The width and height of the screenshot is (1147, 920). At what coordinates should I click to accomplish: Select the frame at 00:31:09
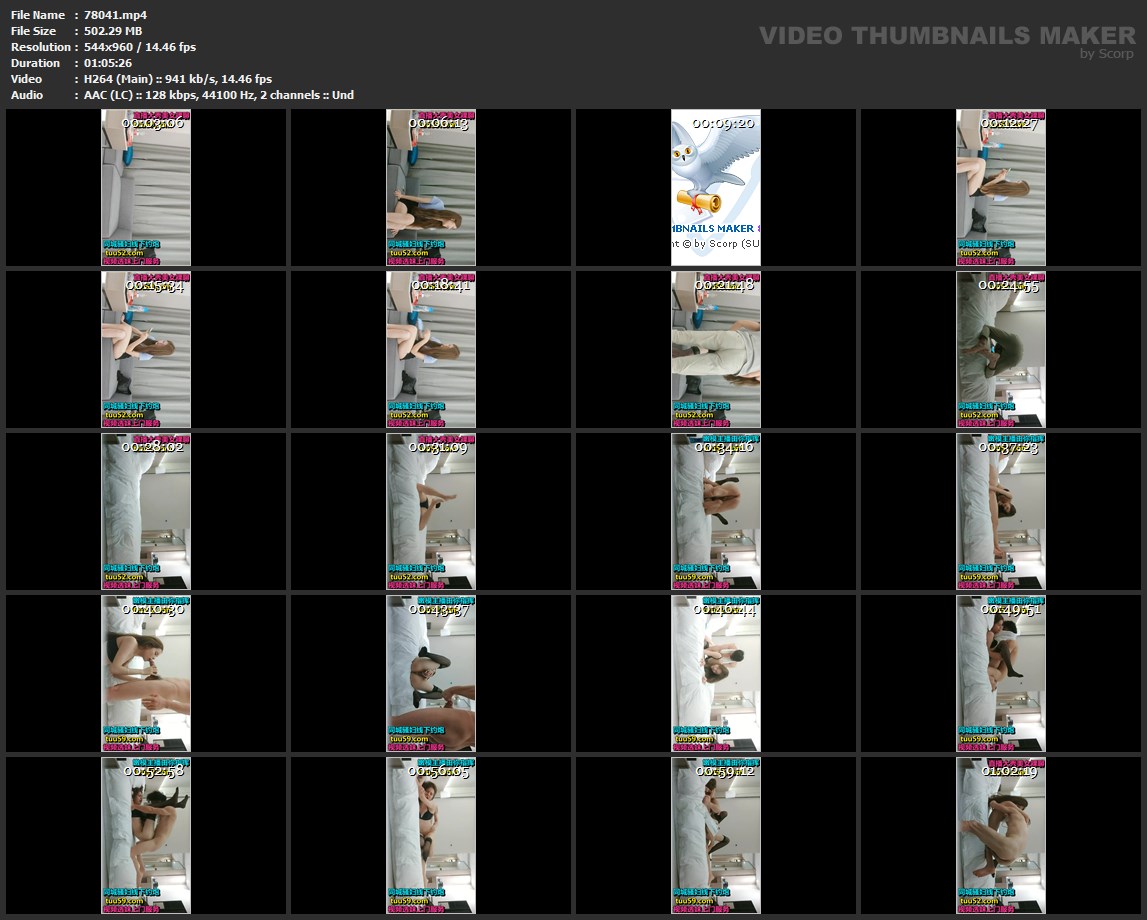pos(431,511)
